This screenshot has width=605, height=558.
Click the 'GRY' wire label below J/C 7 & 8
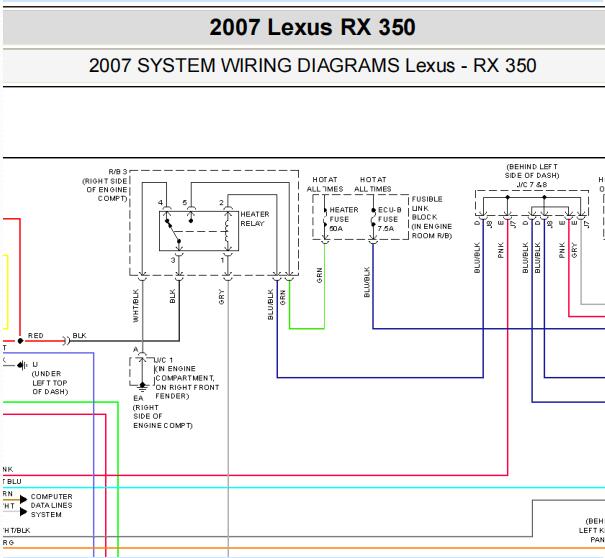coord(575,250)
